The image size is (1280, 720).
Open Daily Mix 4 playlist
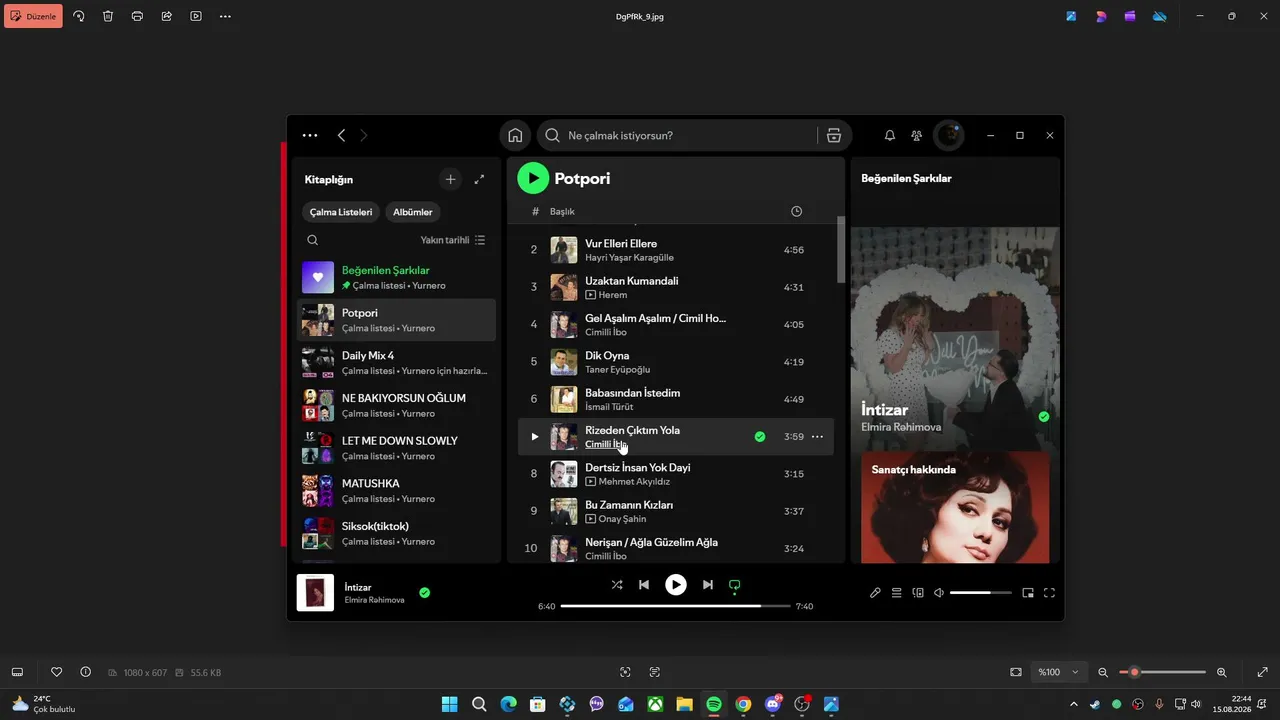tap(397, 362)
